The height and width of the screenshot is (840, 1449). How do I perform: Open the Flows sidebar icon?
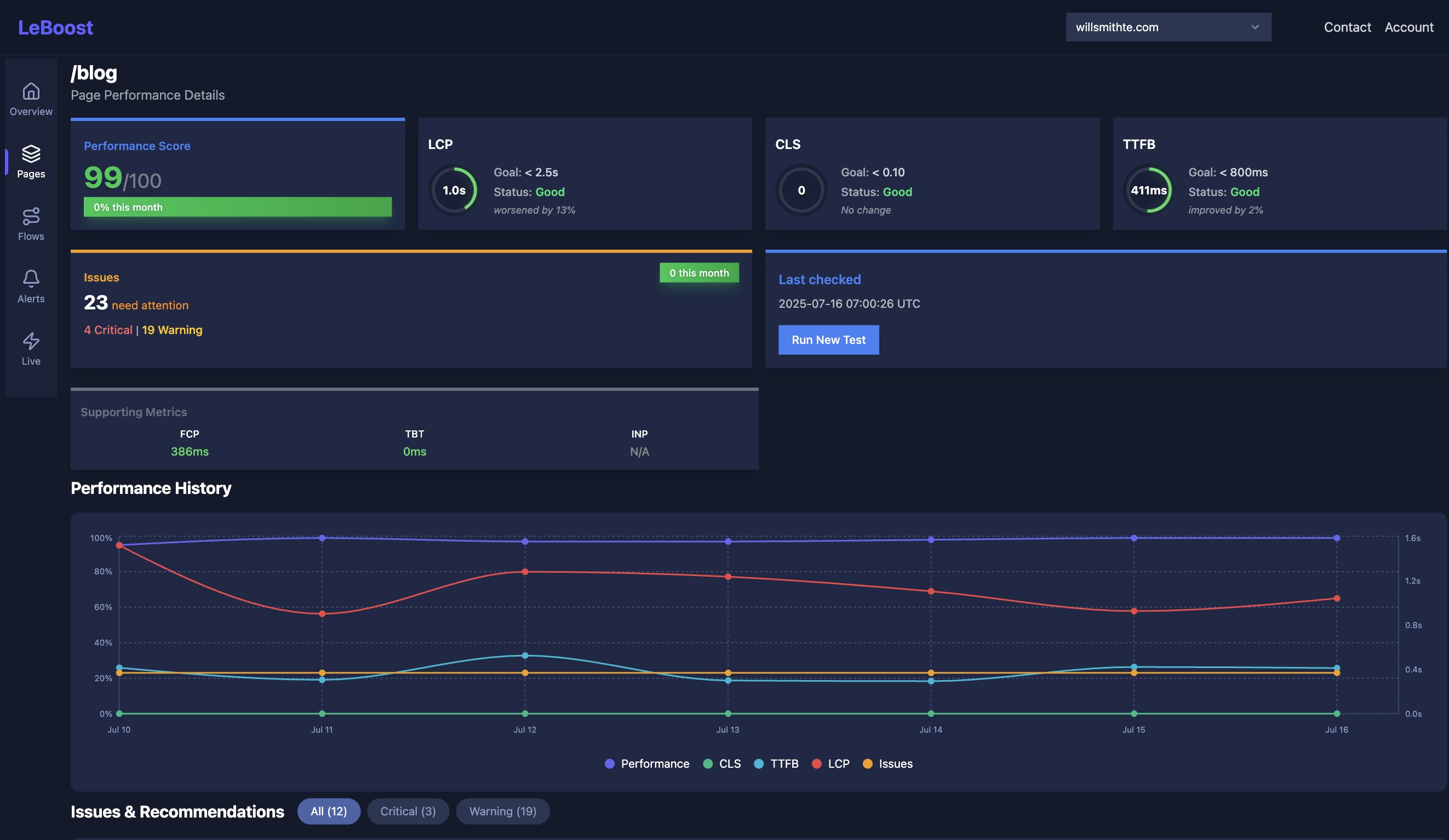[31, 217]
